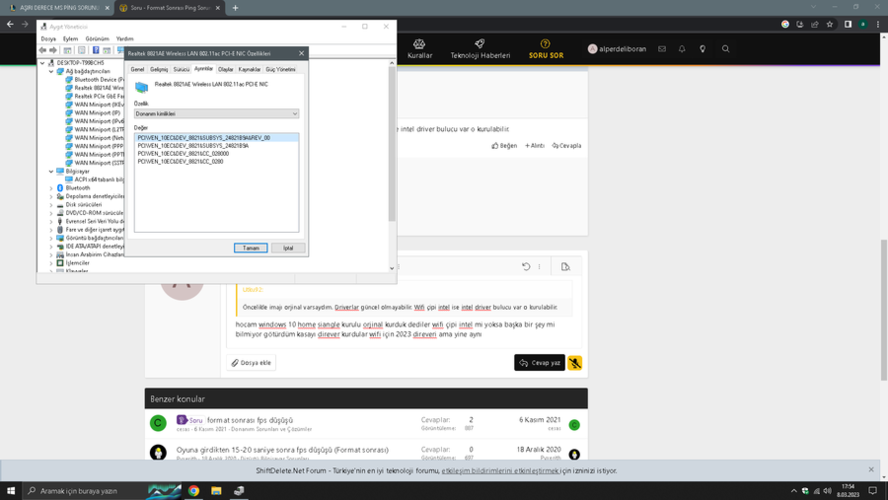
Task: Click undo icon in reply editor toolbar
Action: click(x=526, y=266)
